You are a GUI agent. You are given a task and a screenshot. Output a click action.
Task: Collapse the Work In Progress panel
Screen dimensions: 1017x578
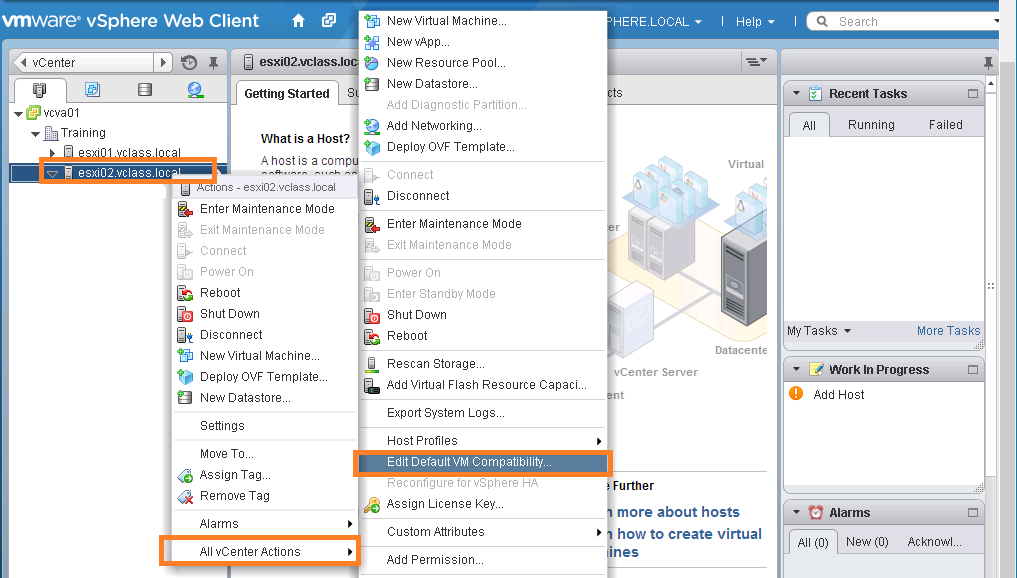[796, 370]
